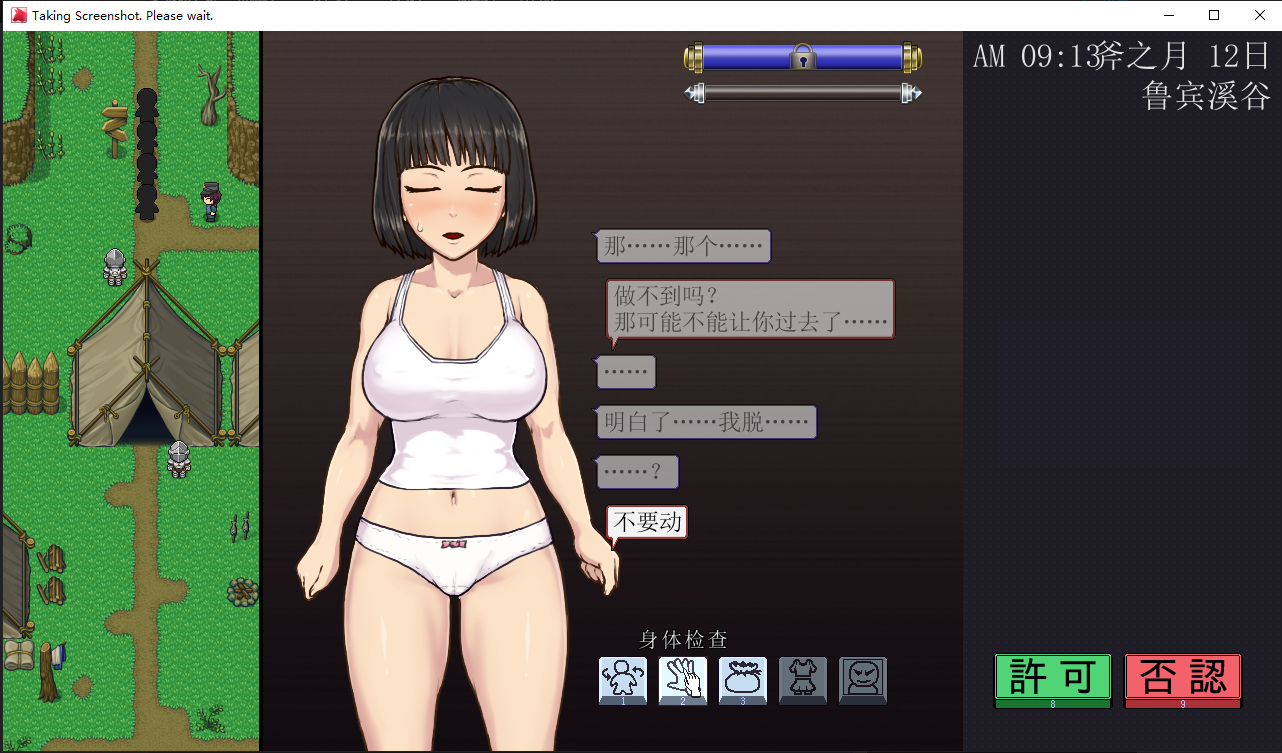Select the armored guard above the tent
Viewport: 1282px width, 753px height.
click(x=115, y=265)
